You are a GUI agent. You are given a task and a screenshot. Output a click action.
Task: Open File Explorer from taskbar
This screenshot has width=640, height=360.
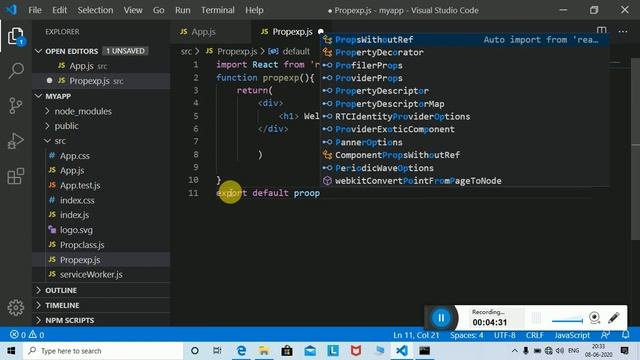click(264, 351)
